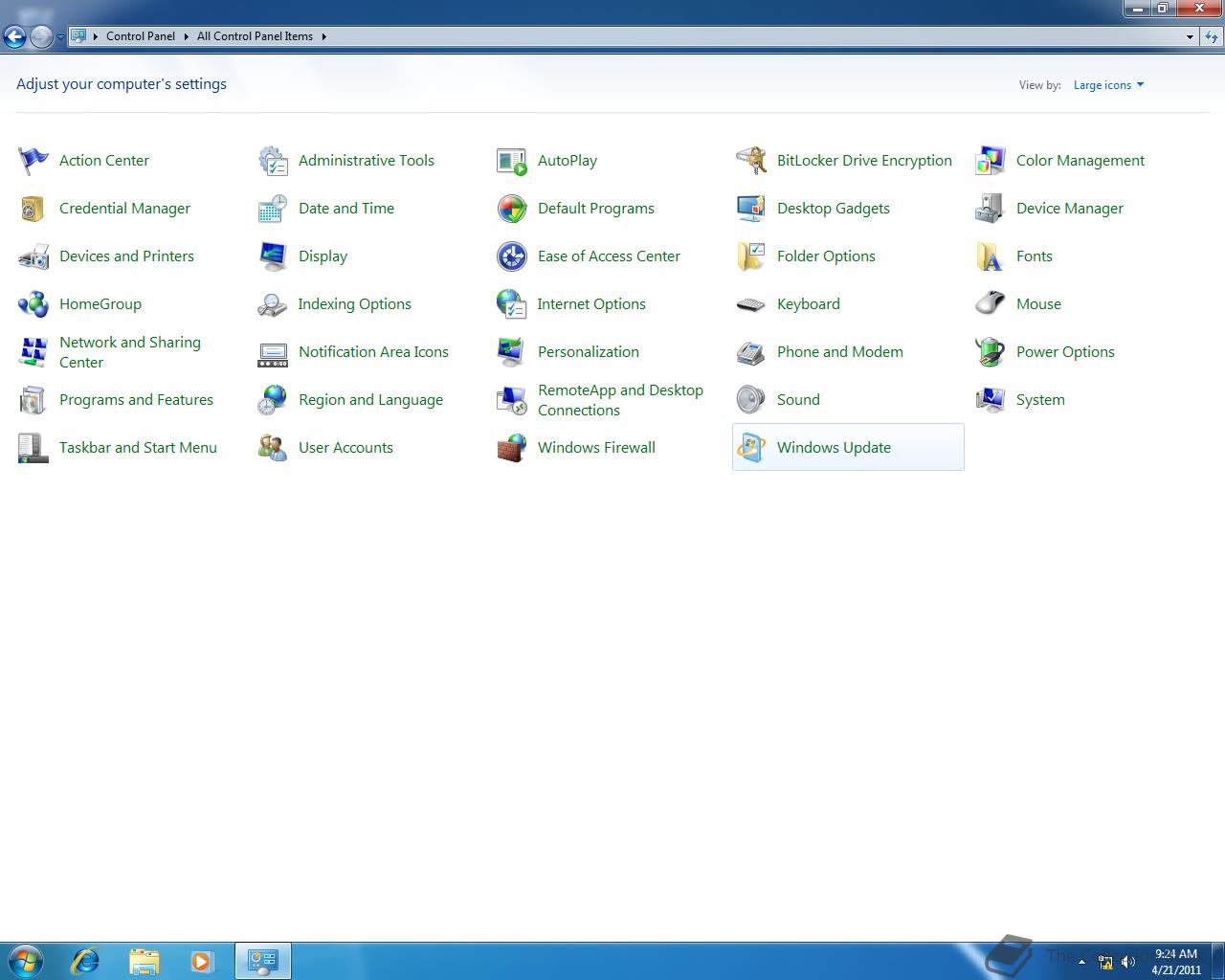
Task: Click the Windows Update link
Action: [834, 448]
